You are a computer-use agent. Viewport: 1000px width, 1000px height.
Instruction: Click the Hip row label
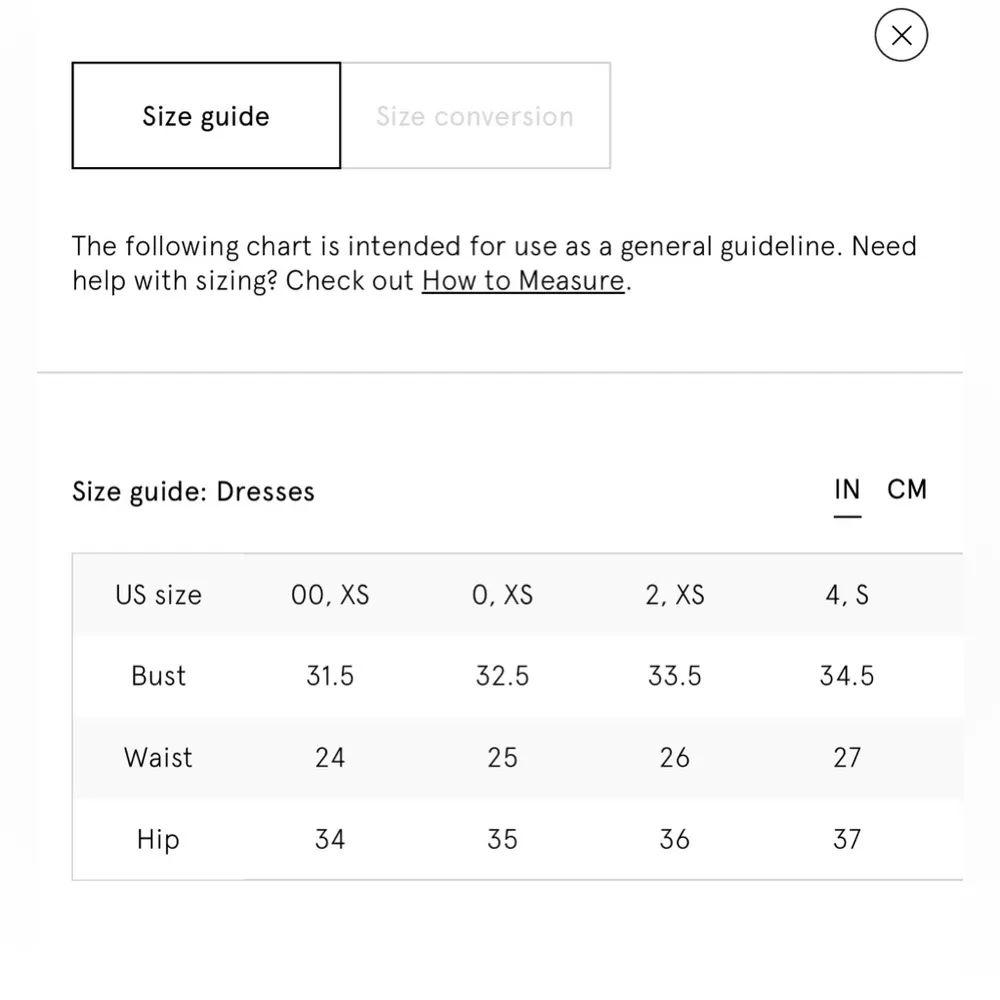(158, 839)
